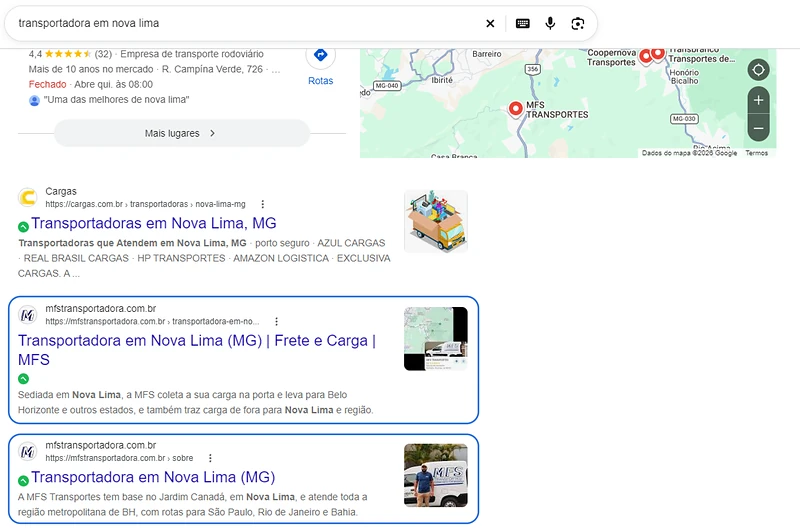
Task: Click the Fechado opening hours text
Action: [x=47, y=84]
